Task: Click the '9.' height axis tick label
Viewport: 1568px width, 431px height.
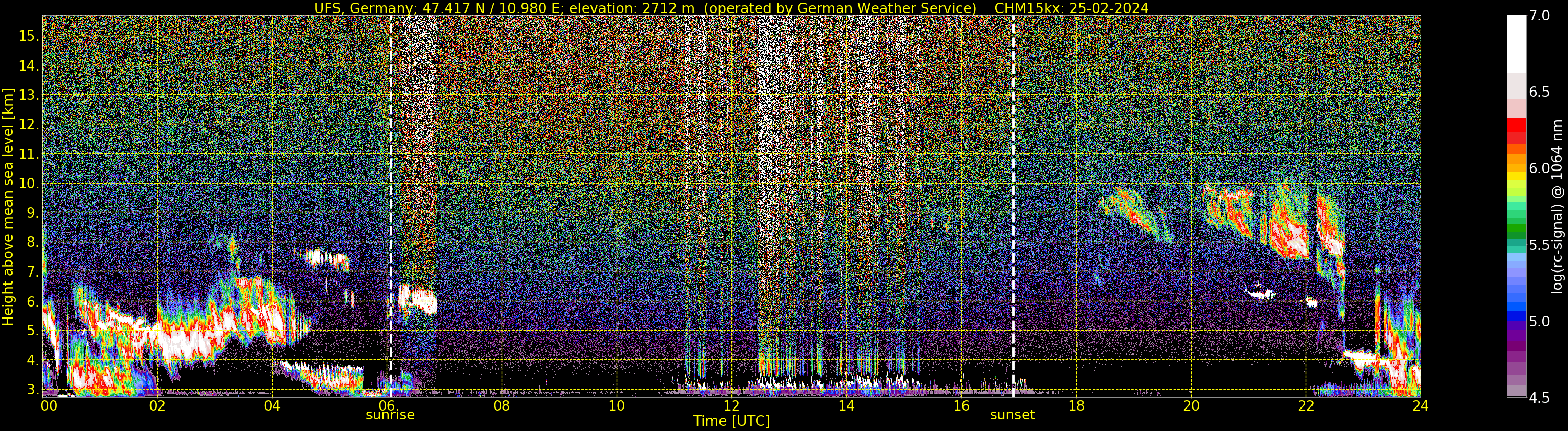Action: pos(33,213)
